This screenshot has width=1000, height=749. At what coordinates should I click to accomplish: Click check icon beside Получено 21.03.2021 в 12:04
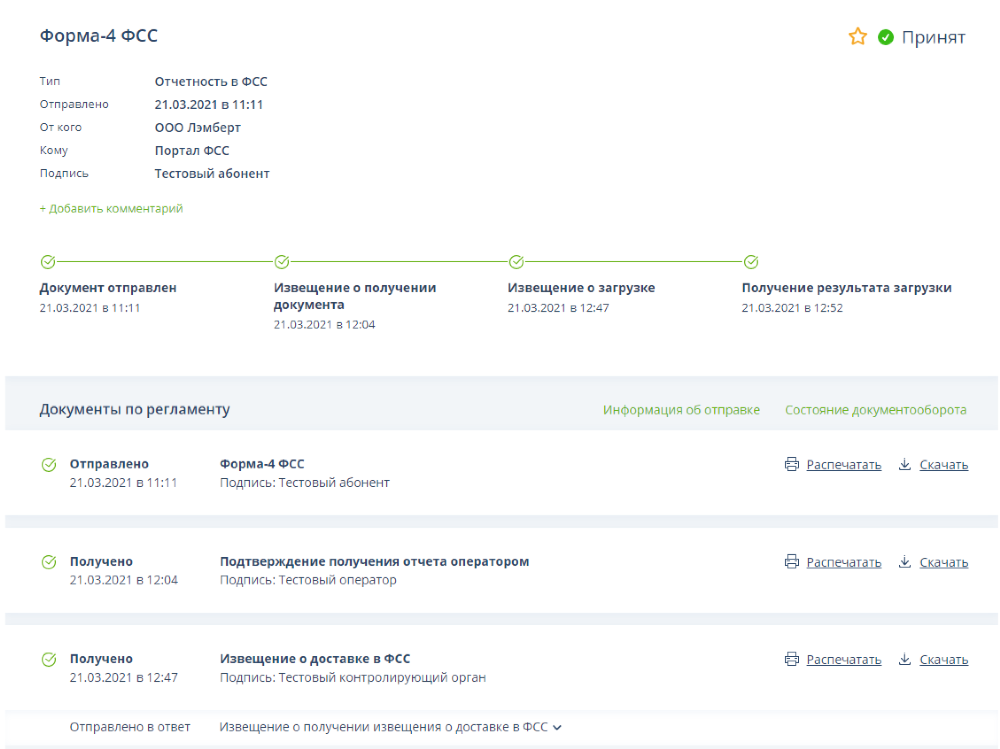[x=49, y=562]
